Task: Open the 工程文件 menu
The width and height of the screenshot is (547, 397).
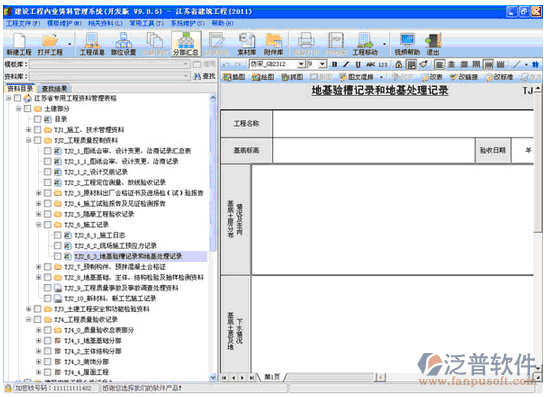Action: 23,23
